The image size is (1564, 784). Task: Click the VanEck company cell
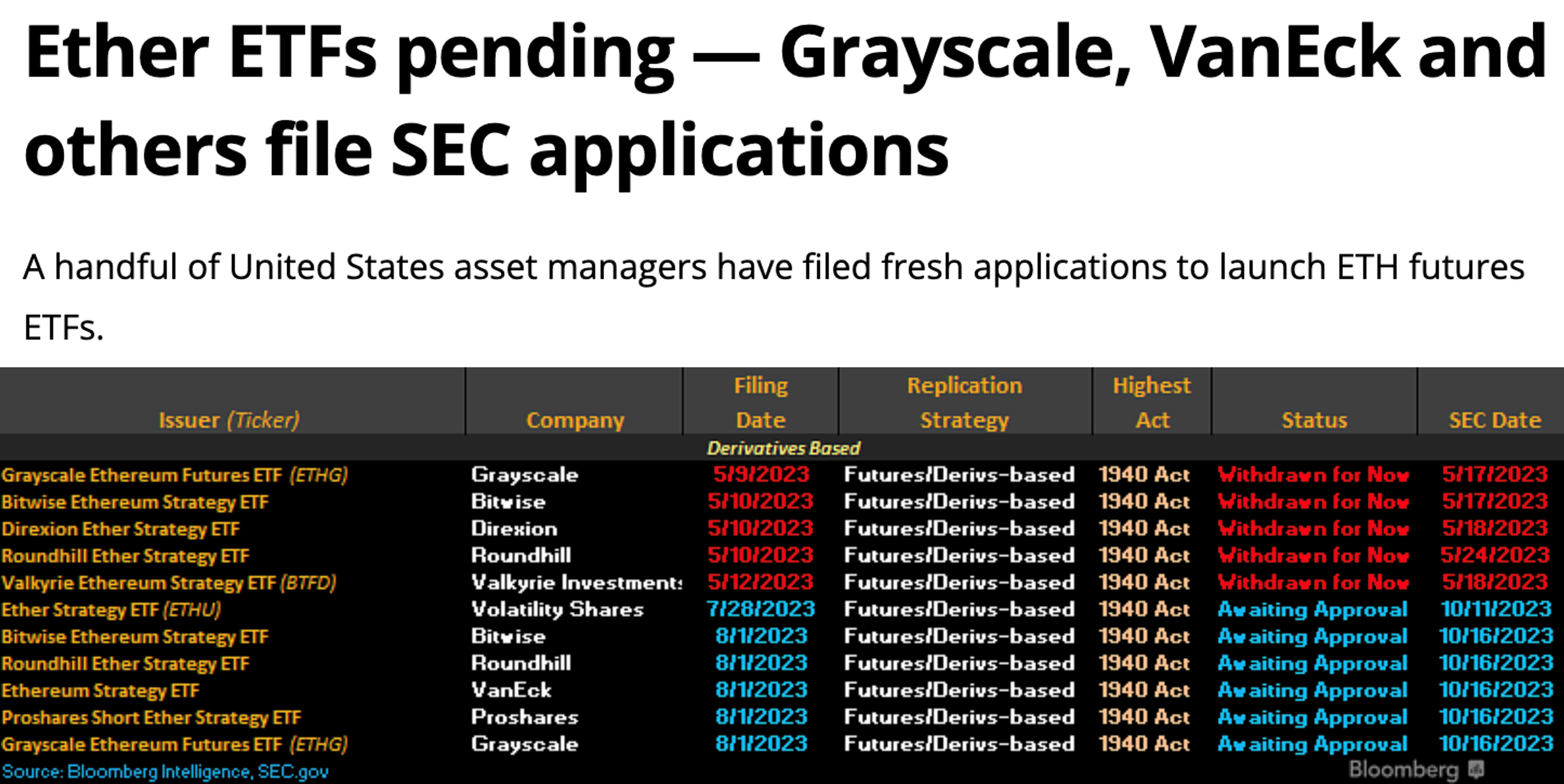(x=511, y=691)
